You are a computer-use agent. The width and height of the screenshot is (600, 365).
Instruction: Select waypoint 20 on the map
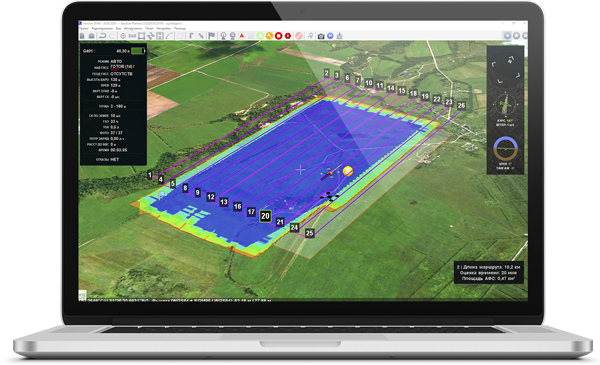coord(265,216)
